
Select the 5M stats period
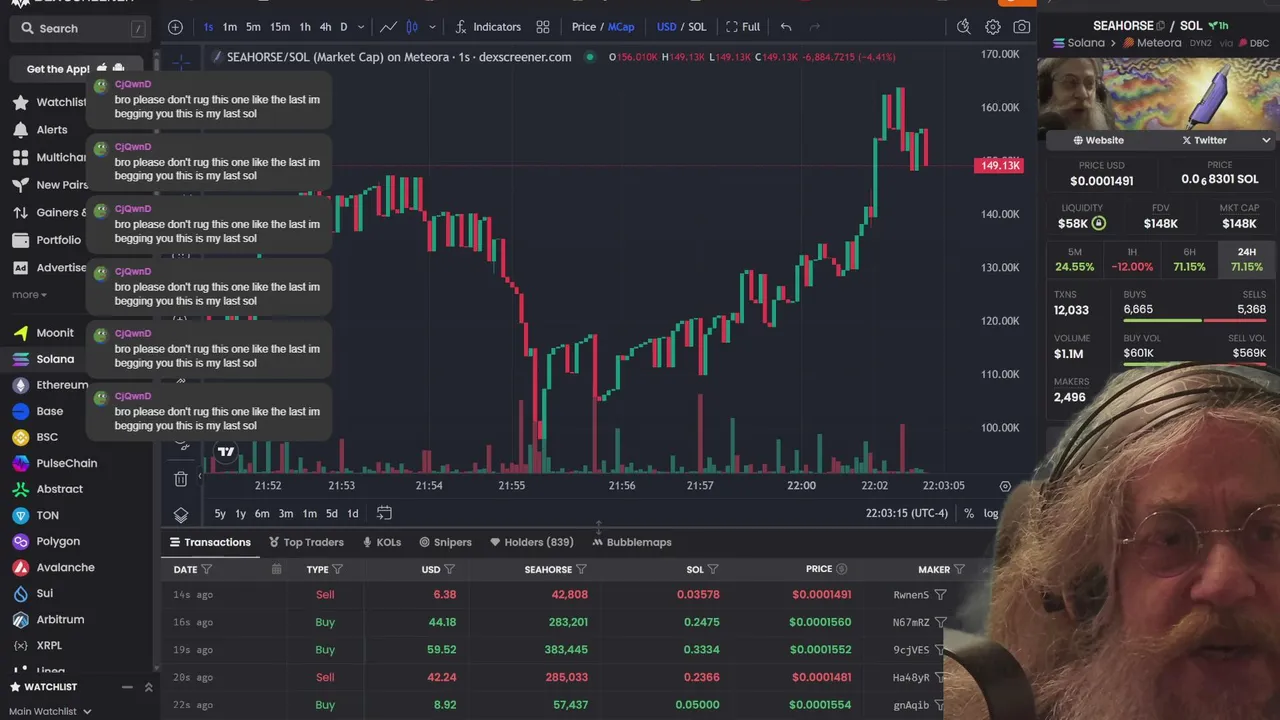point(1075,260)
